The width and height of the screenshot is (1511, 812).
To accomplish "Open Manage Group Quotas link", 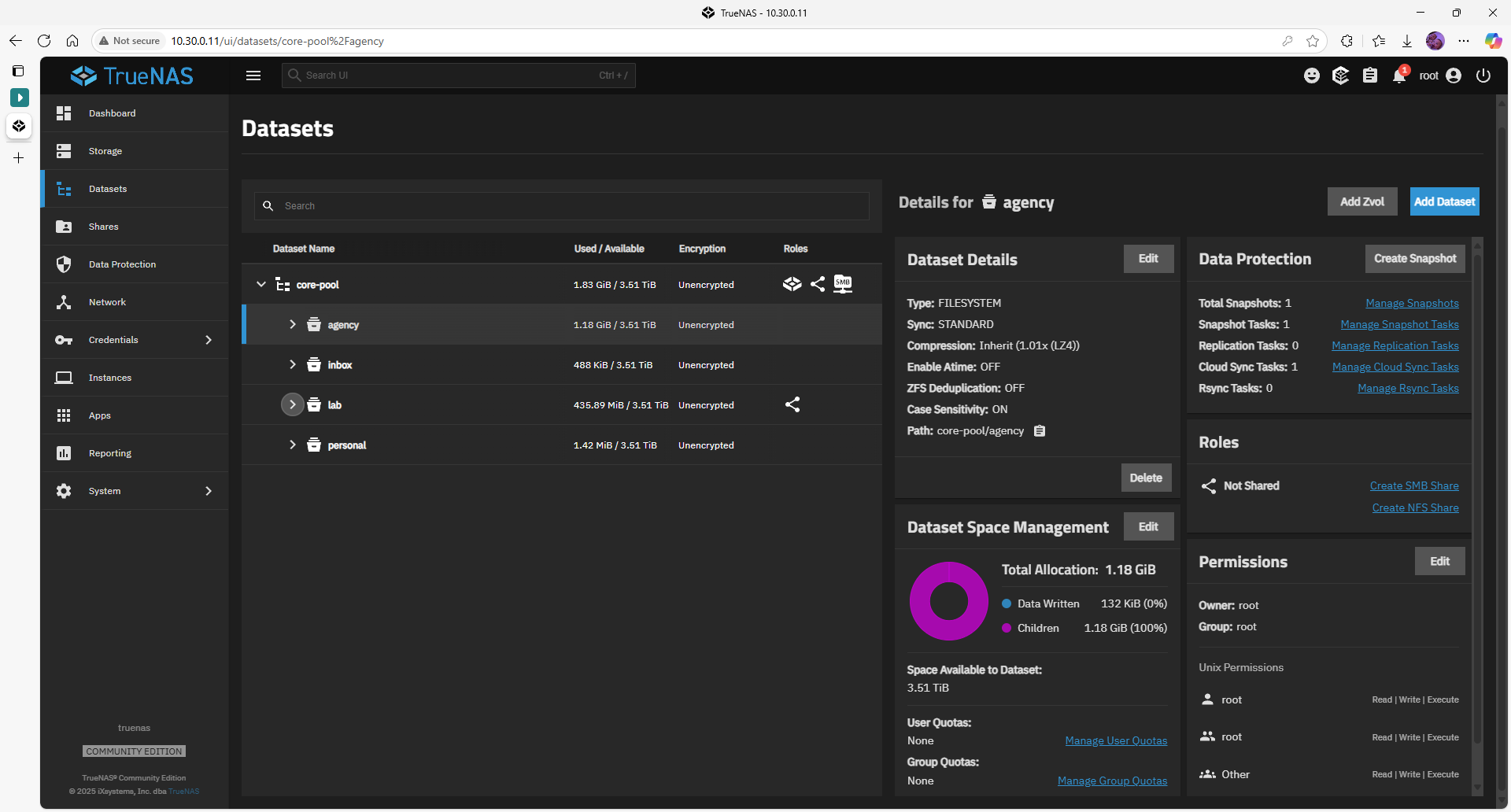I will tap(1112, 781).
